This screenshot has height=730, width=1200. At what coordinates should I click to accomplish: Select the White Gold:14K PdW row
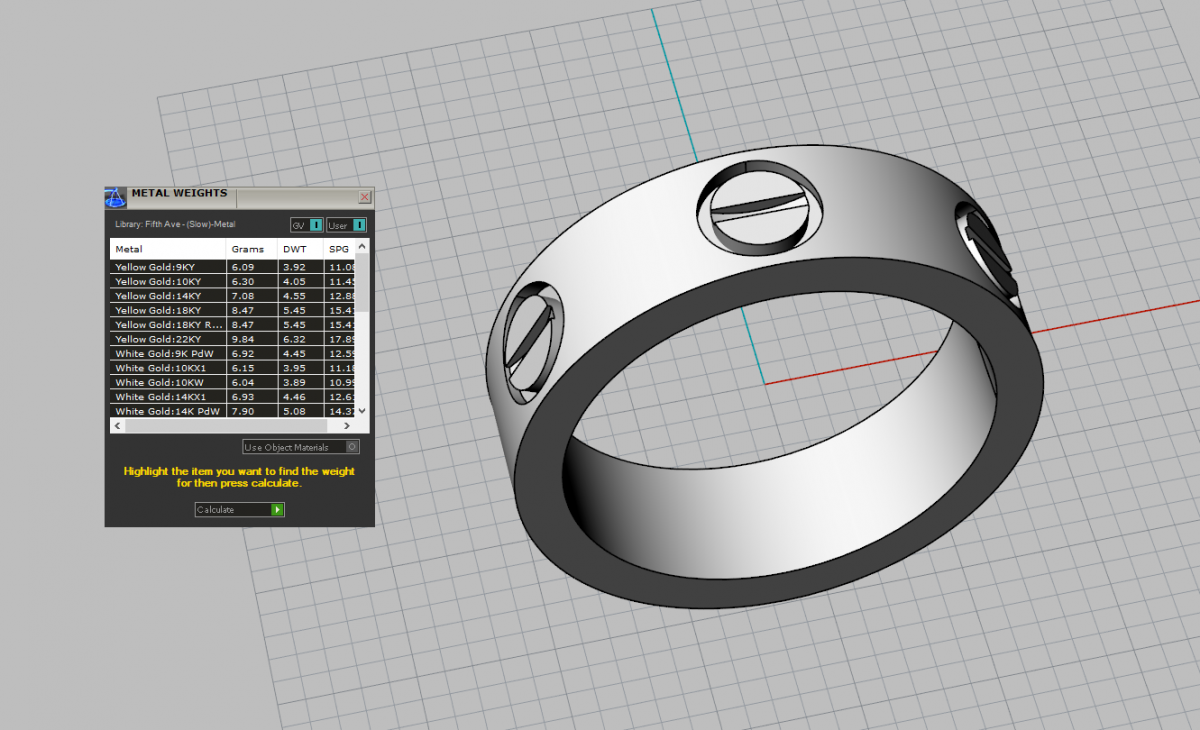(x=167, y=411)
